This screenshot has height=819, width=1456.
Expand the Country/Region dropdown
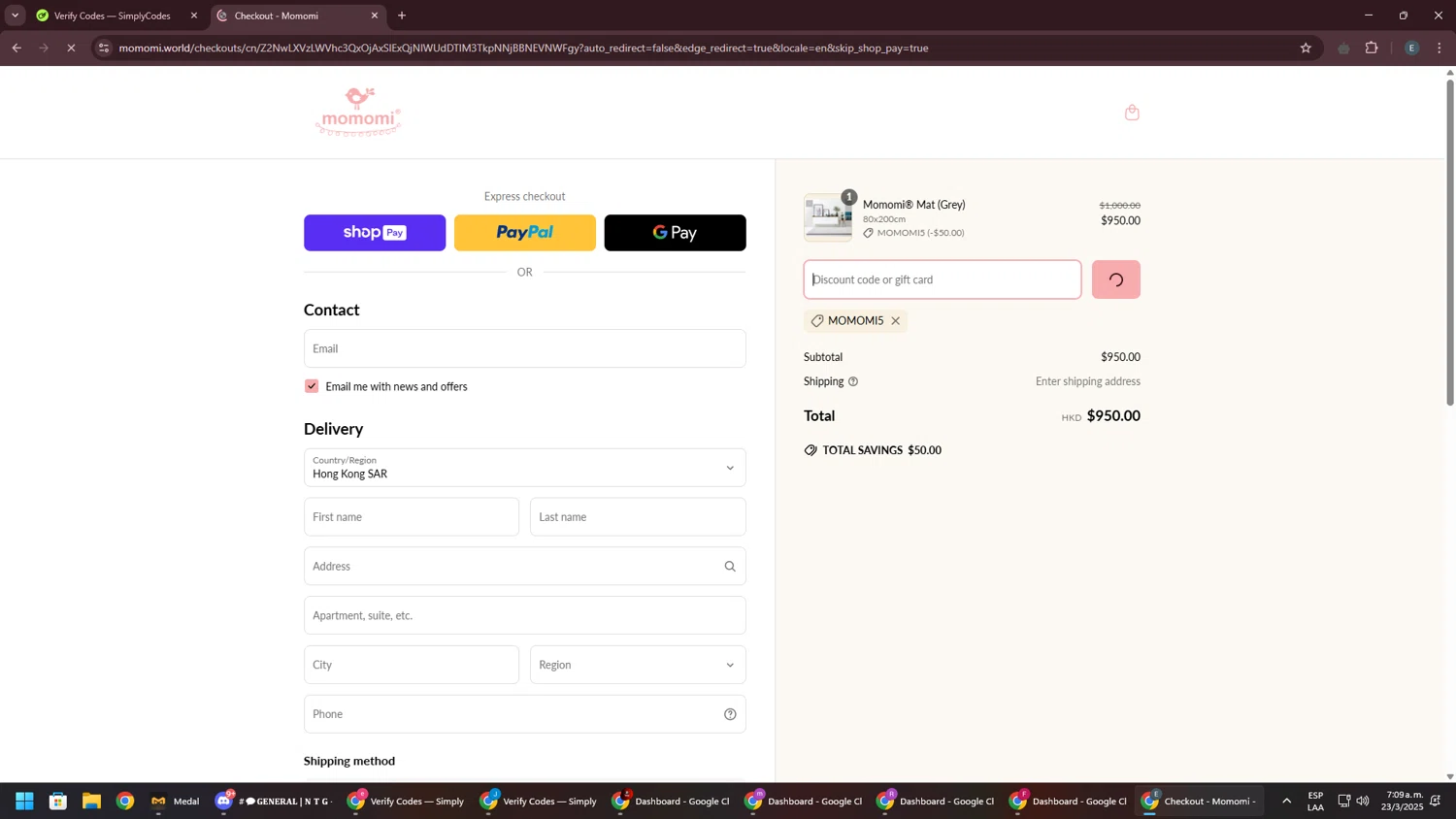coord(525,468)
